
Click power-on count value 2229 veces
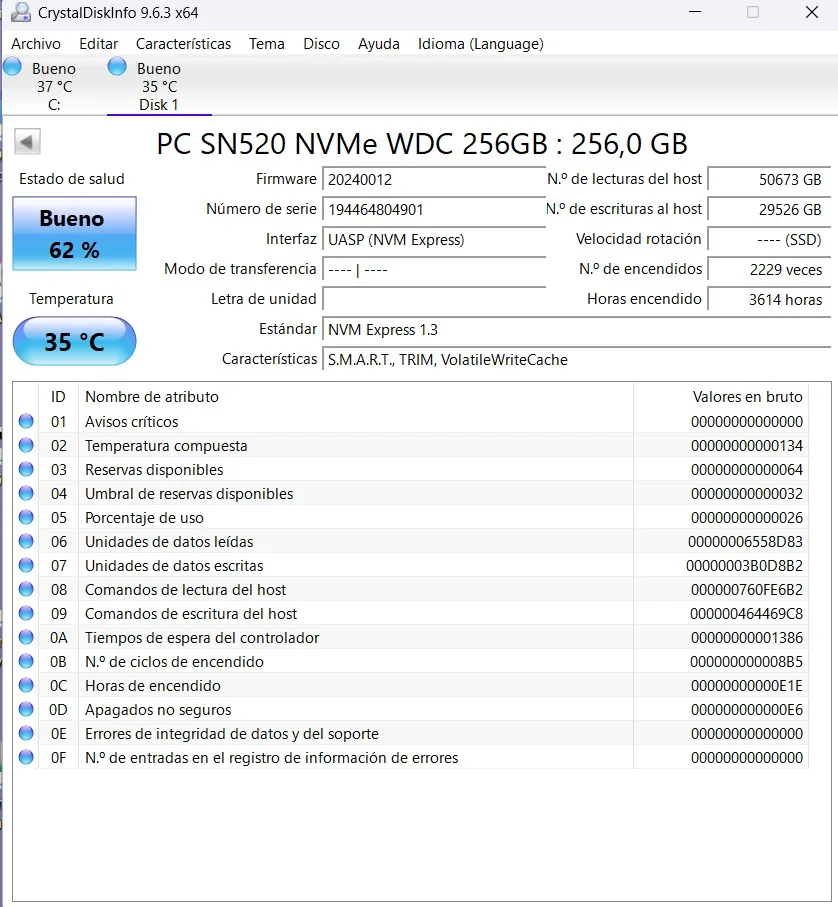click(x=769, y=270)
